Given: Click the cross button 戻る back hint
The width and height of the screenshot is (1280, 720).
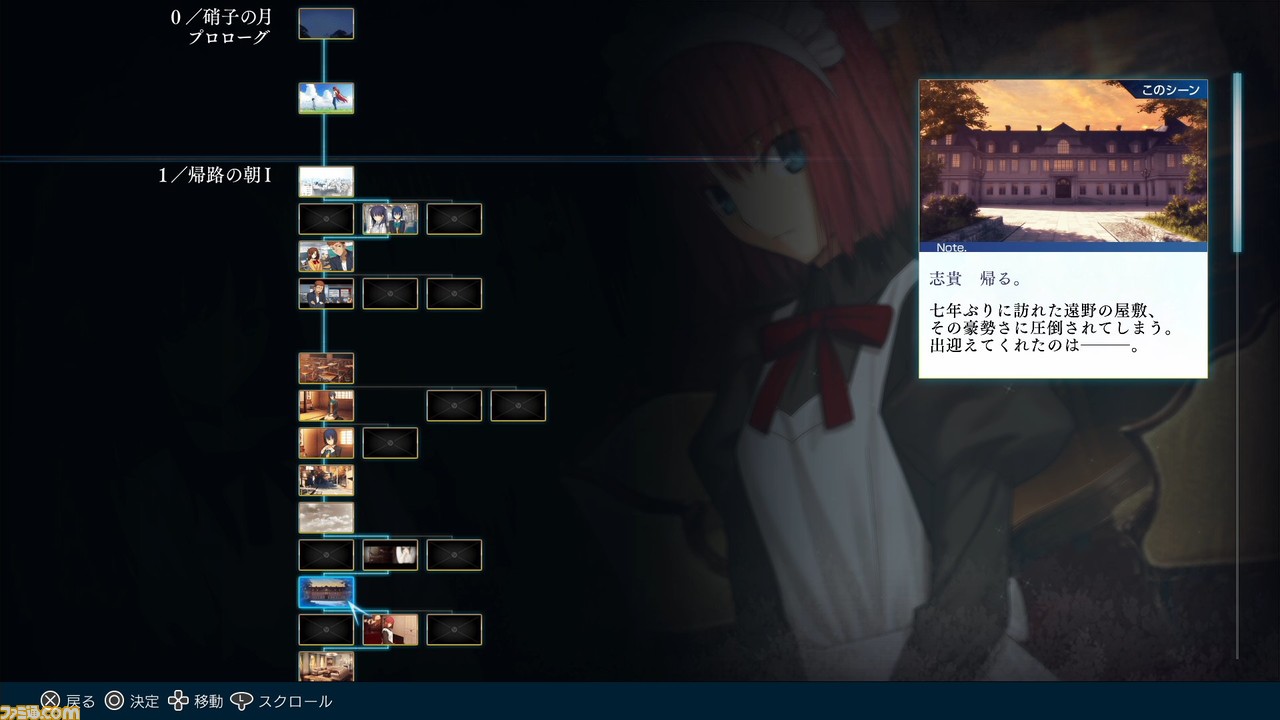Looking at the screenshot, I should click(68, 701).
